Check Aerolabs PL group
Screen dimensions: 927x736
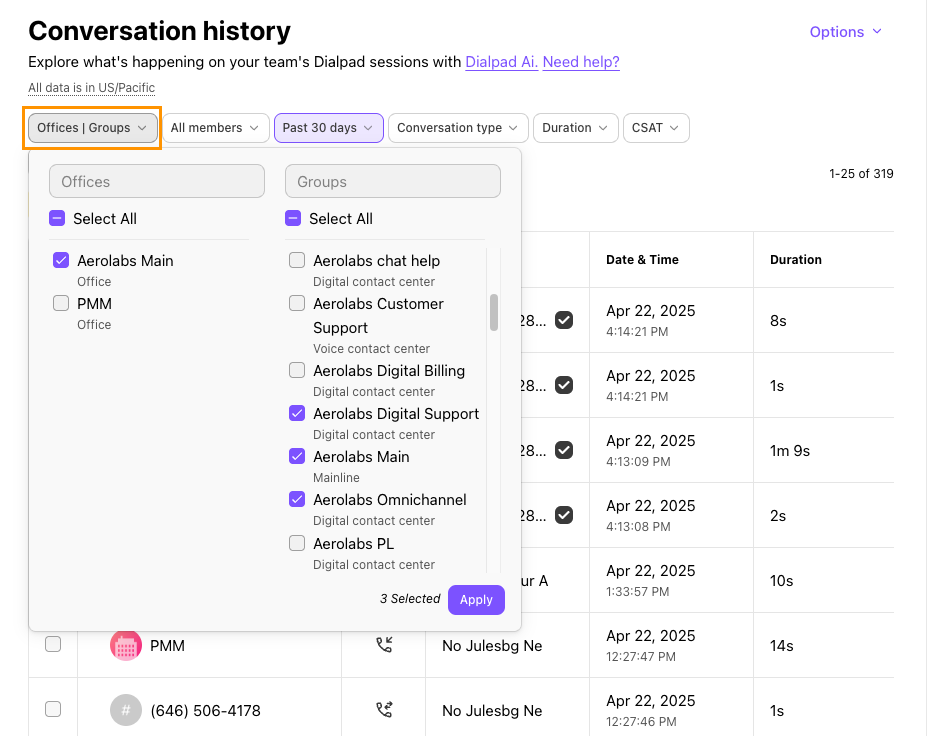pyautogui.click(x=297, y=543)
